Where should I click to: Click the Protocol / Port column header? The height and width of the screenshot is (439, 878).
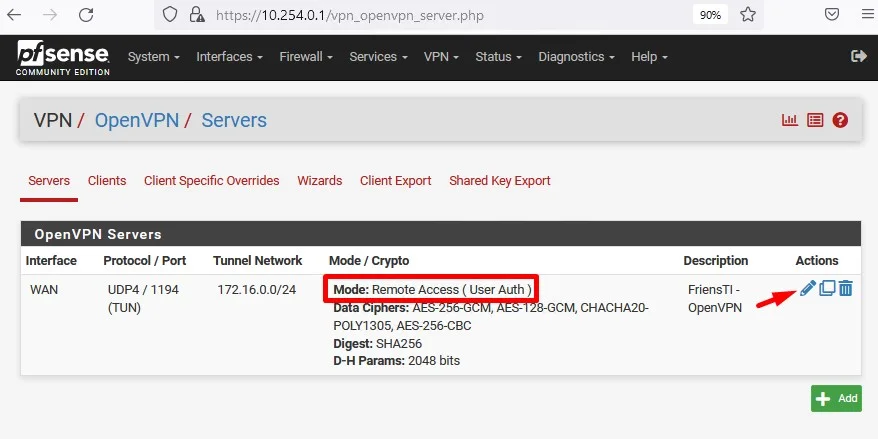(144, 260)
